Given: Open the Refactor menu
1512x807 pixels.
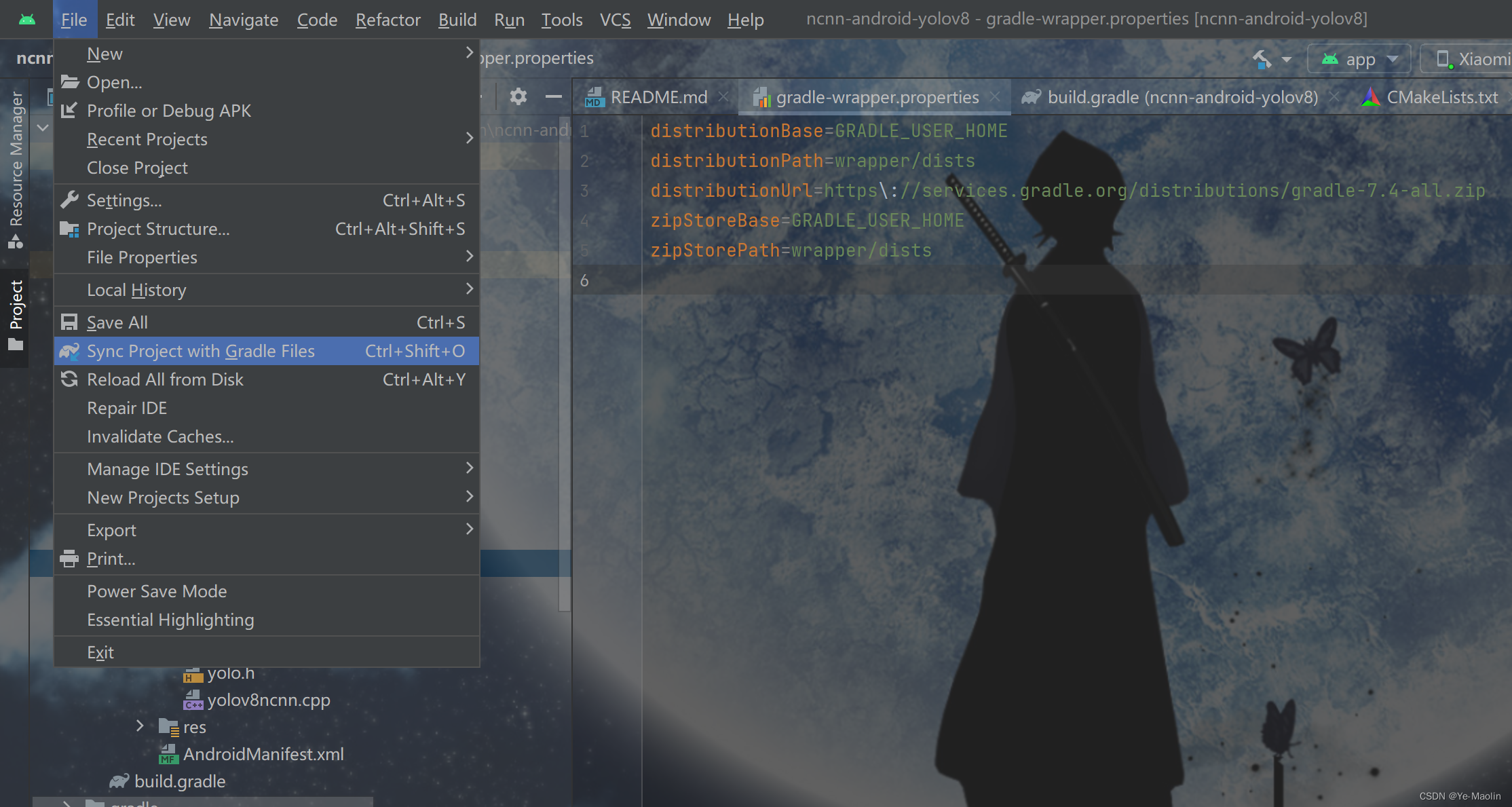Looking at the screenshot, I should [388, 20].
